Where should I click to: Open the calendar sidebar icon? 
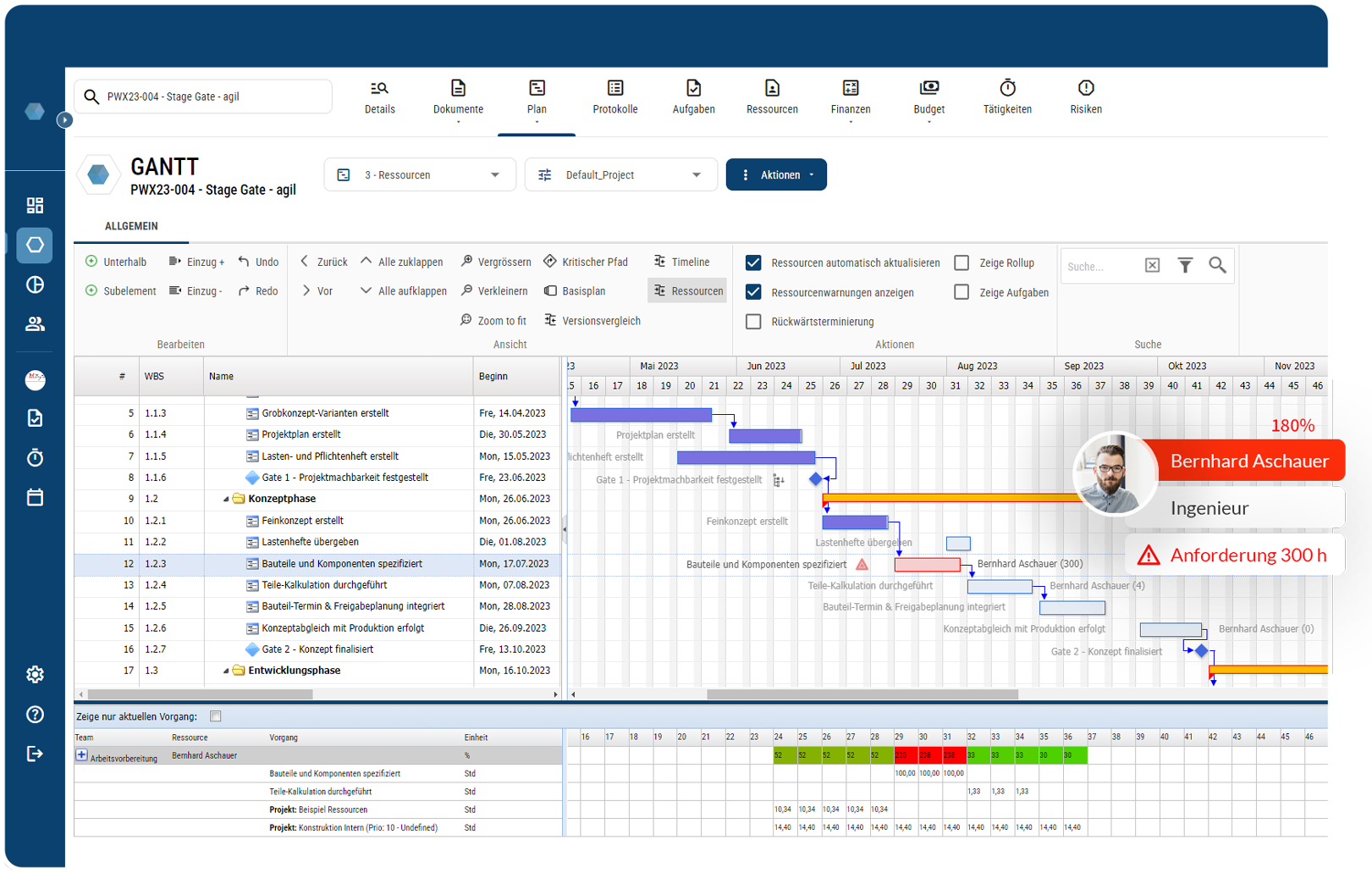coord(35,497)
